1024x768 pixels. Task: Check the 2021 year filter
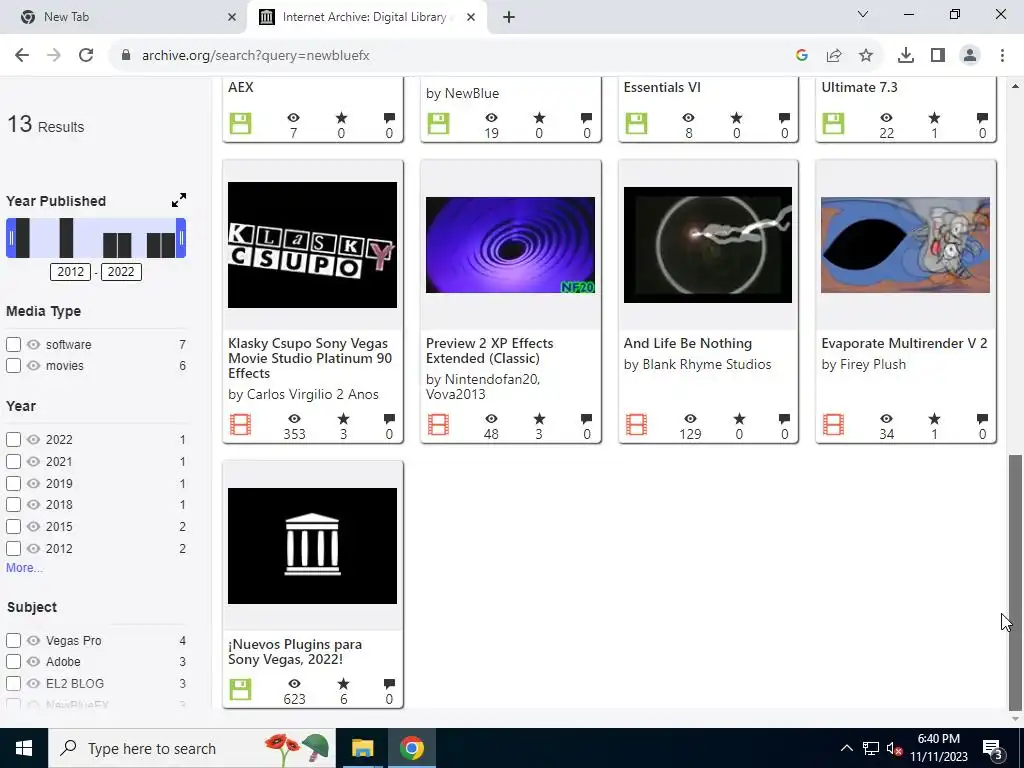[x=13, y=461]
